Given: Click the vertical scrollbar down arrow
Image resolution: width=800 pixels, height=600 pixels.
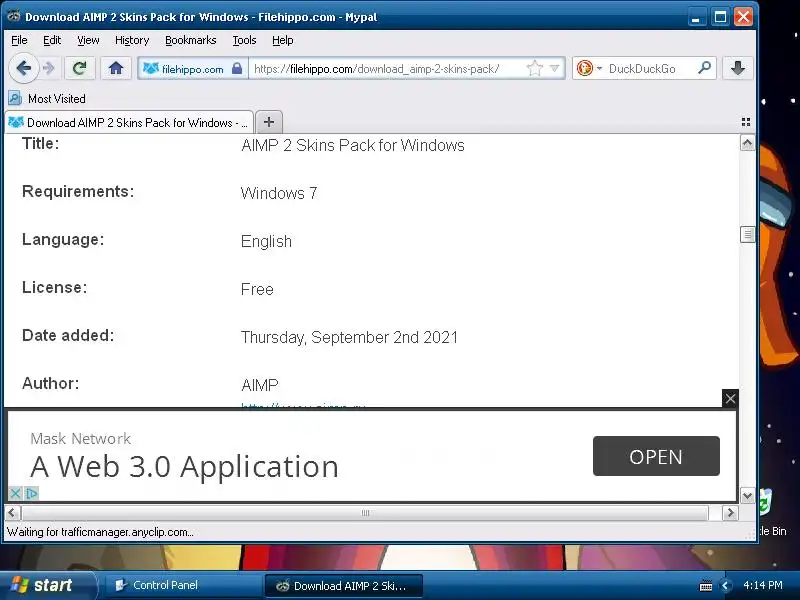Looking at the screenshot, I should coord(747,495).
